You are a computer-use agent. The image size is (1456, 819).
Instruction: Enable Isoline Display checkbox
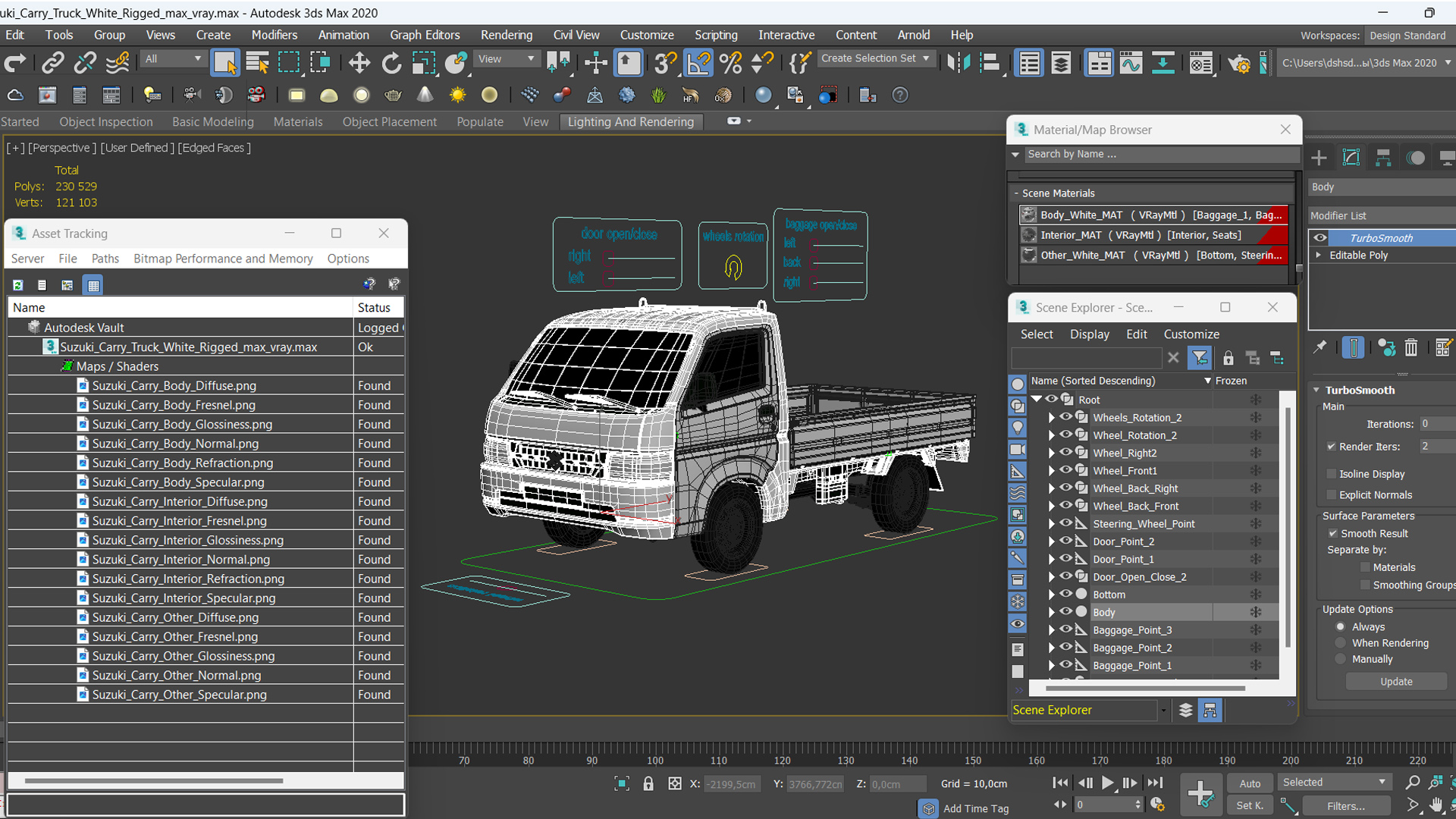(1331, 474)
